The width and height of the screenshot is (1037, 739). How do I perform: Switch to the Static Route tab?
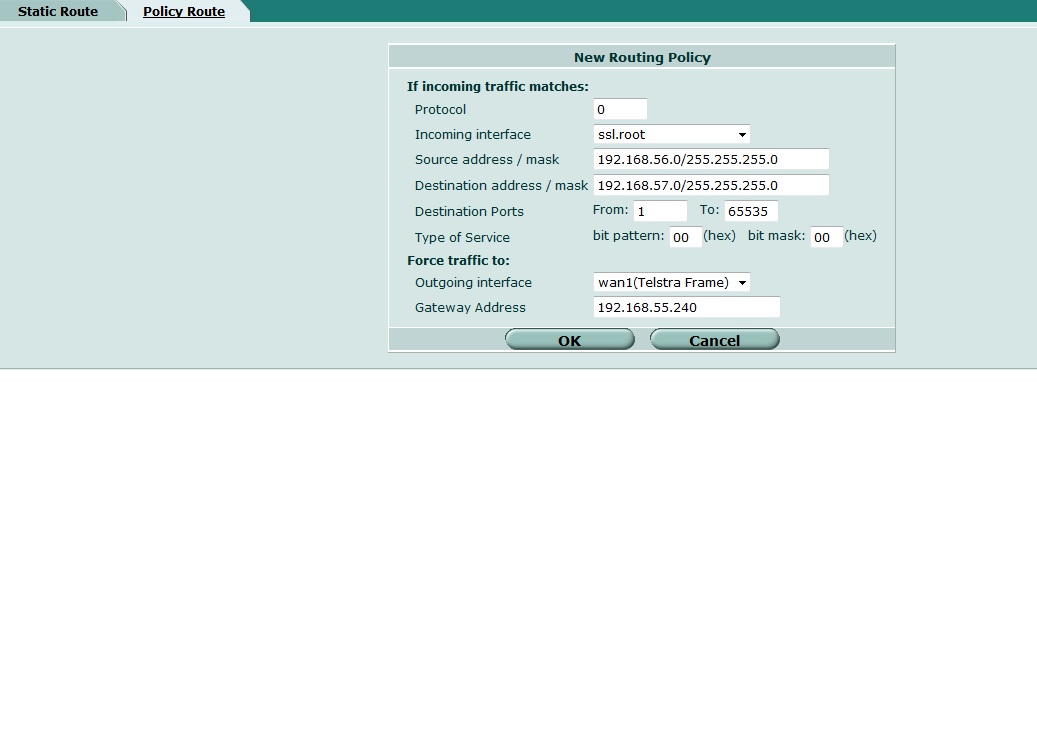(55, 11)
